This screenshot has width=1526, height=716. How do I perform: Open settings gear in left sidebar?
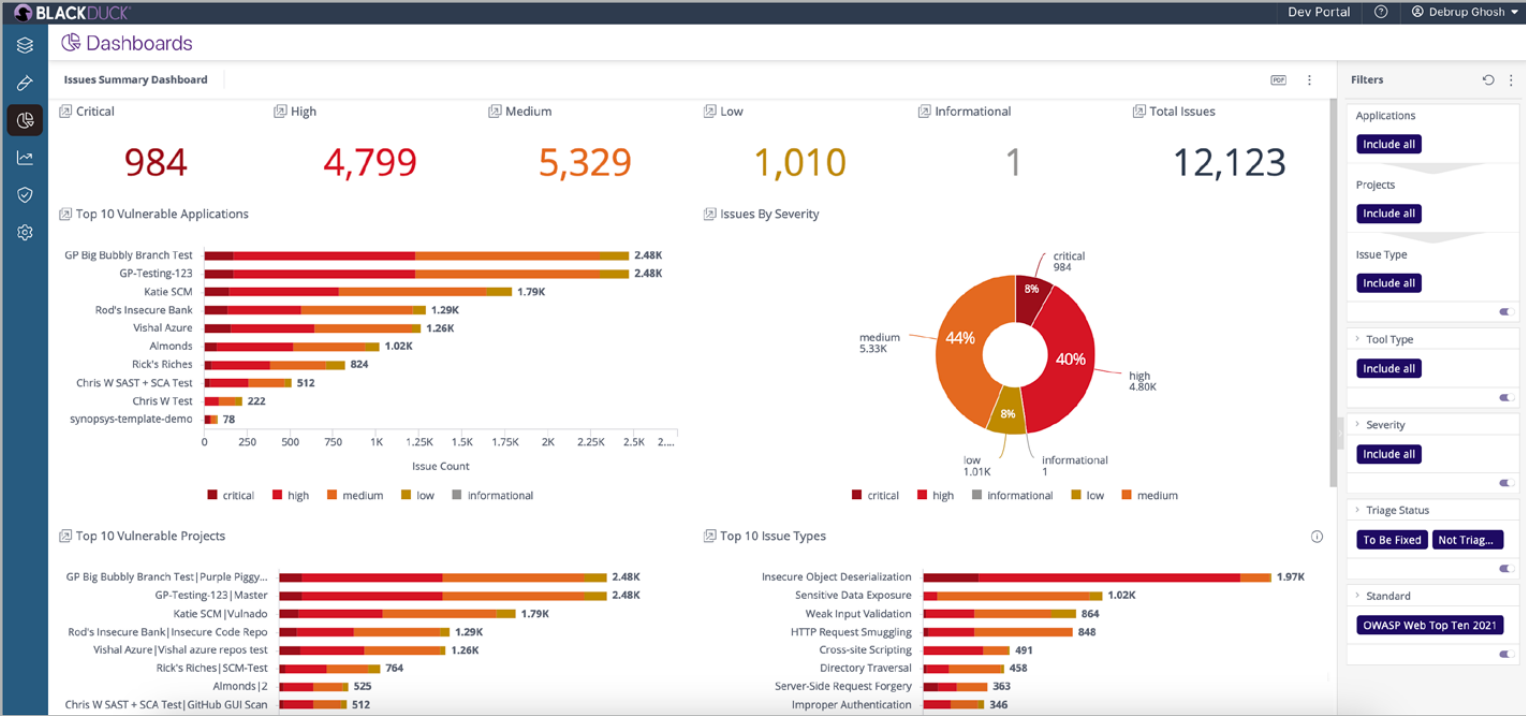pyautogui.click(x=25, y=232)
